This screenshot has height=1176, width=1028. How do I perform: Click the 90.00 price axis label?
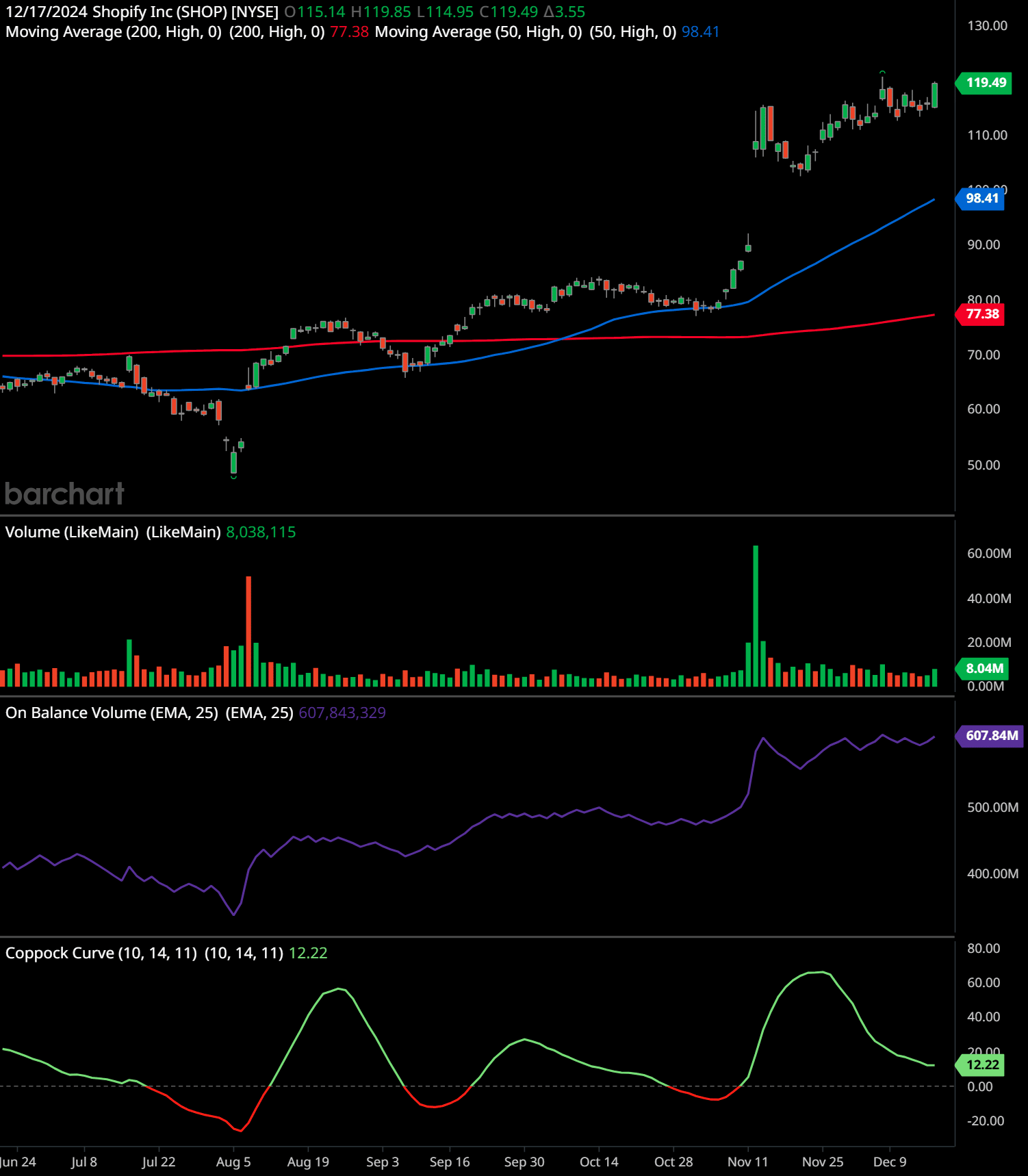[x=984, y=245]
